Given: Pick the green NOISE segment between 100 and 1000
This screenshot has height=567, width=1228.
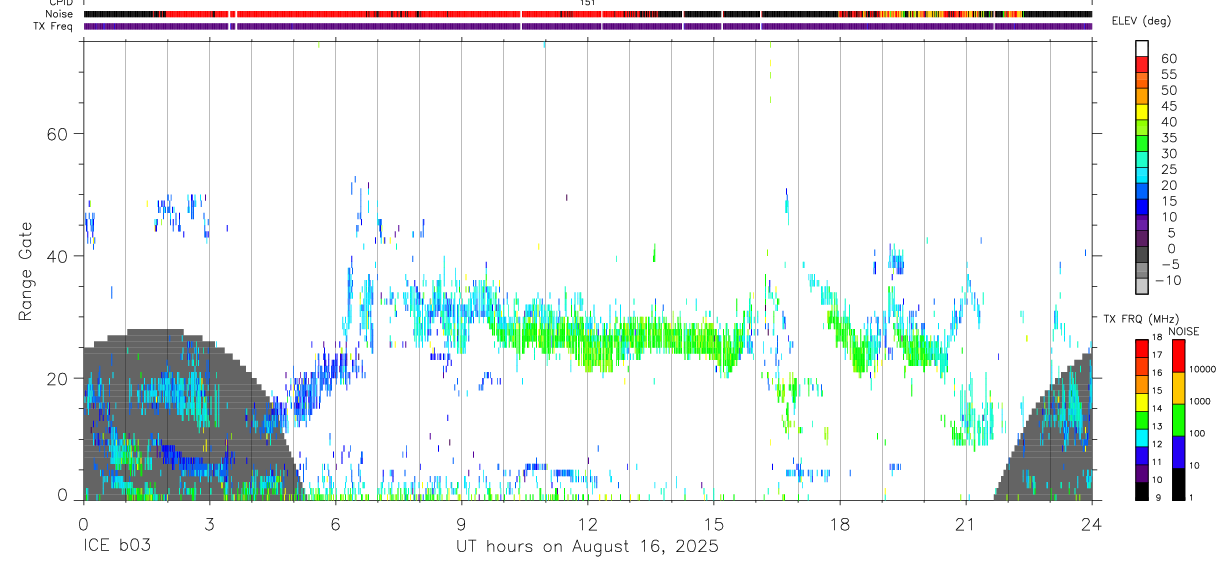Looking at the screenshot, I should [x=1178, y=419].
